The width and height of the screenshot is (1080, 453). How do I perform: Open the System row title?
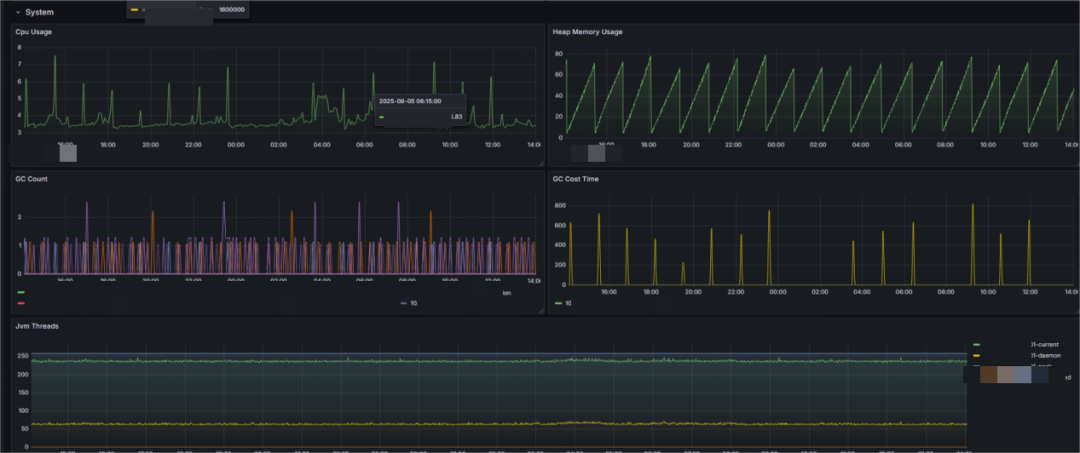39,12
